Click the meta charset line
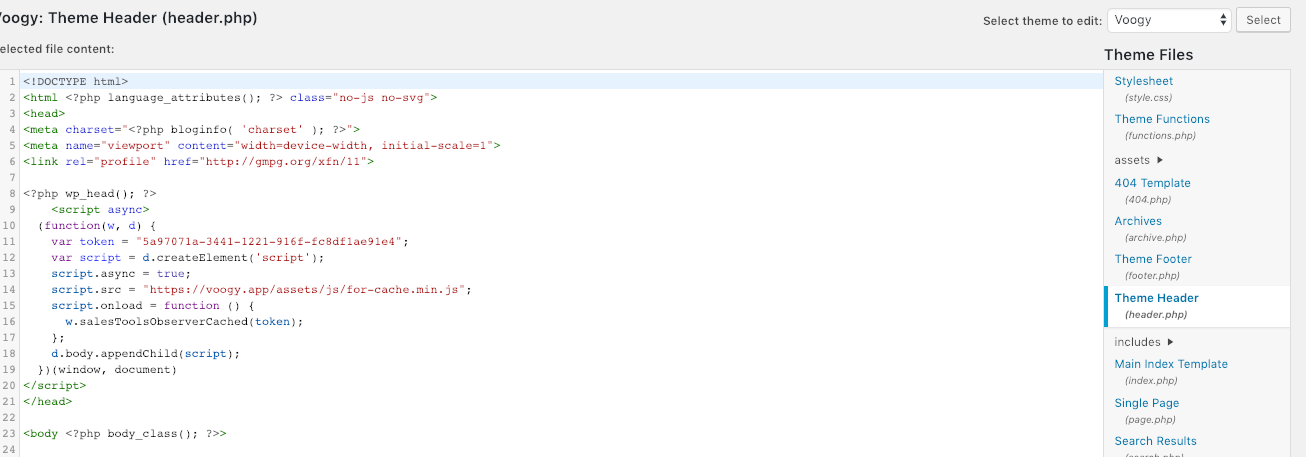1306x457 pixels. pyautogui.click(x=191, y=129)
